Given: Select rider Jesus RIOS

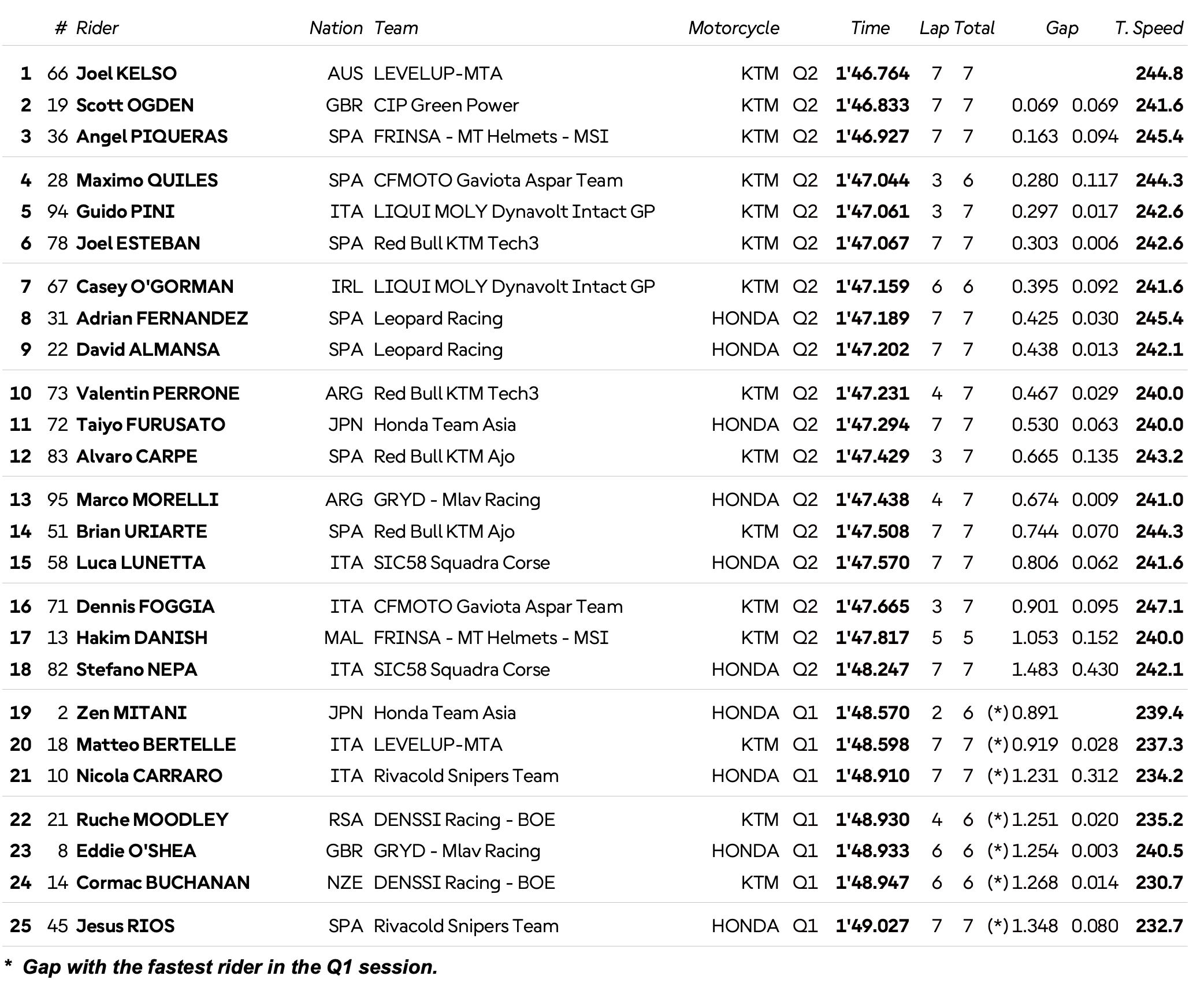Looking at the screenshot, I should click(125, 926).
